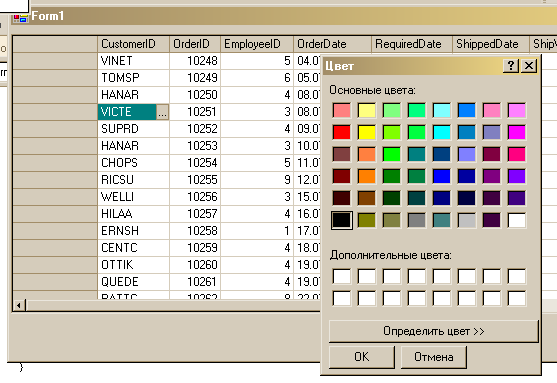Screen dimensions: 557x383
Task: Open the ellipsis editor button in VICTE cell
Action: pyautogui.click(x=162, y=112)
